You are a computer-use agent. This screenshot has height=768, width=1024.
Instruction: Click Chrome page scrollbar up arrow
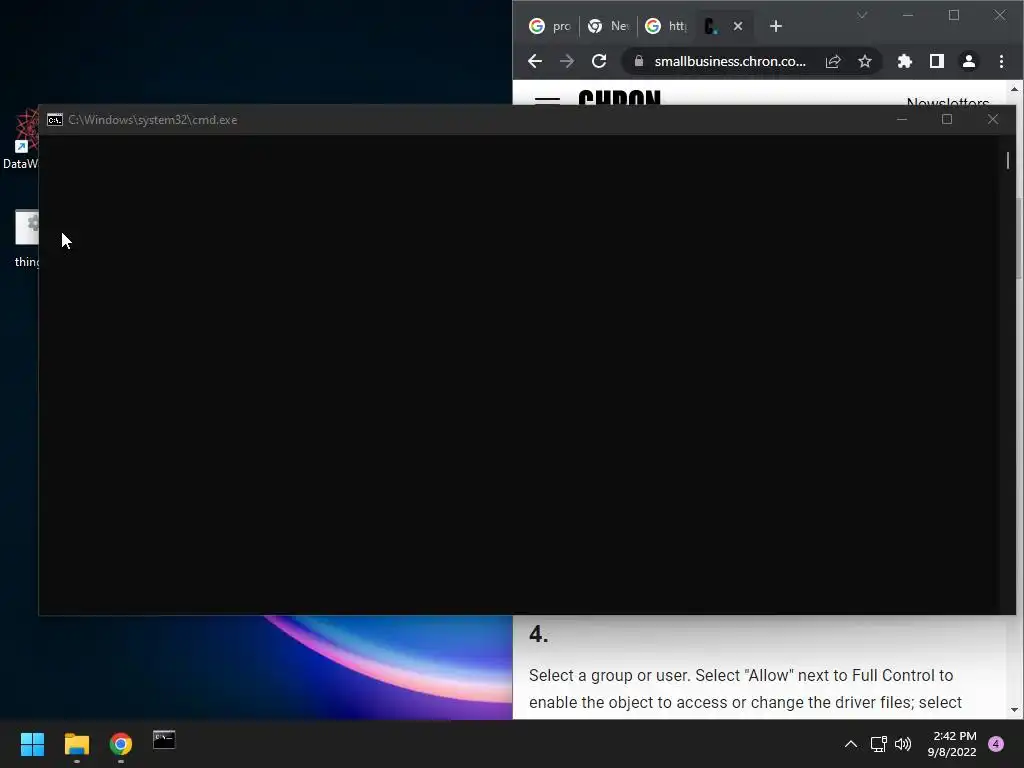(1014, 89)
